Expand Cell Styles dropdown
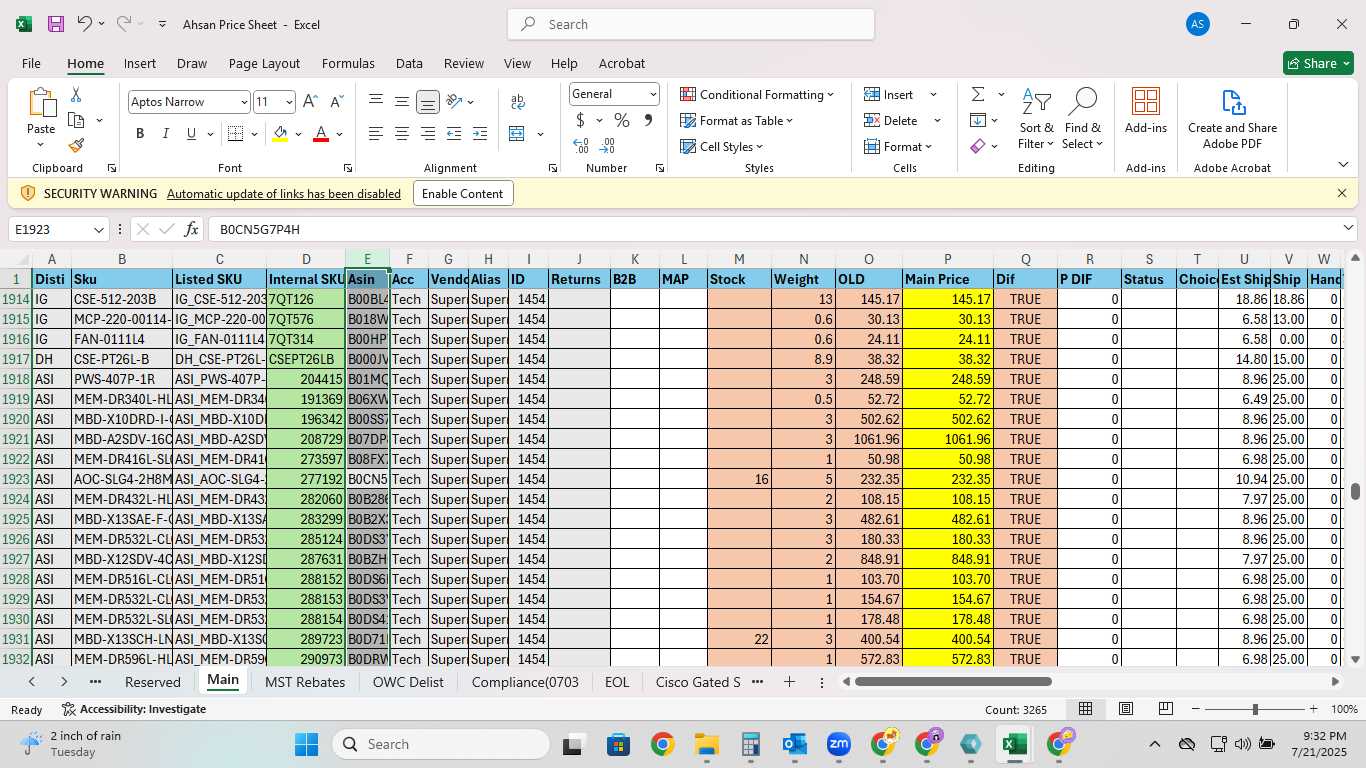The height and width of the screenshot is (768, 1366). [x=759, y=147]
